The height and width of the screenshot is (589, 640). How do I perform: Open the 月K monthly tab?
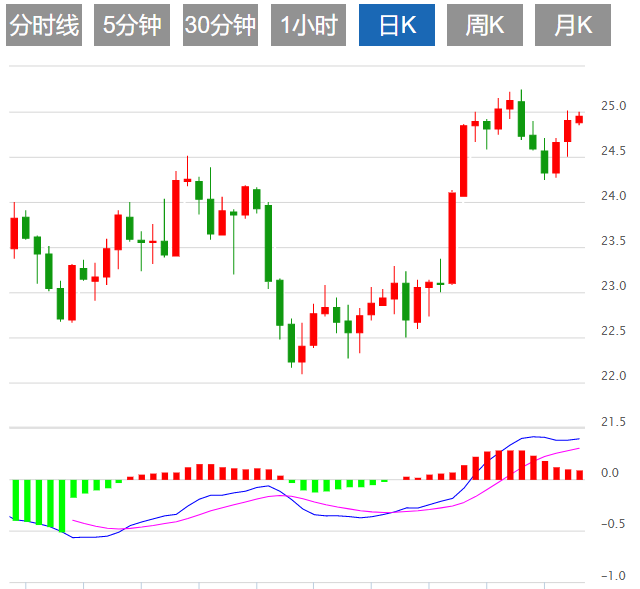coord(573,27)
